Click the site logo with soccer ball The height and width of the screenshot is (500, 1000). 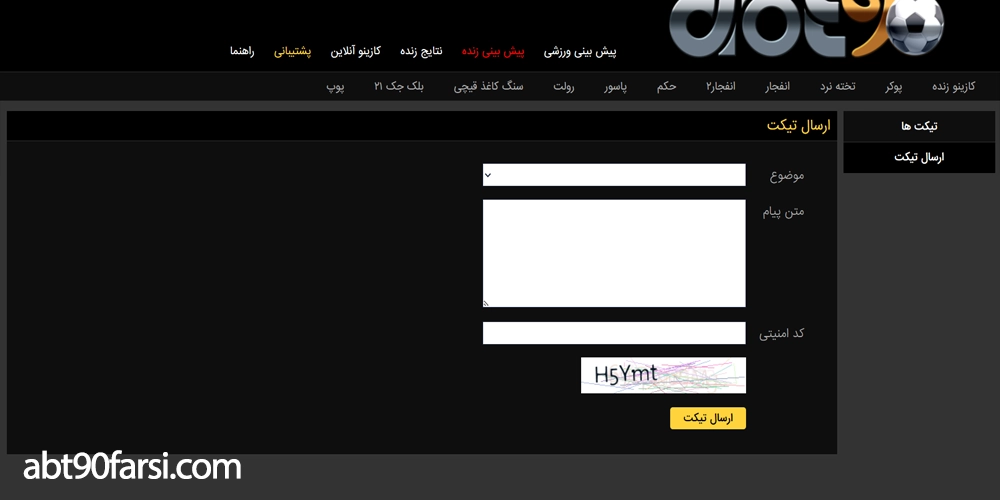(805, 30)
